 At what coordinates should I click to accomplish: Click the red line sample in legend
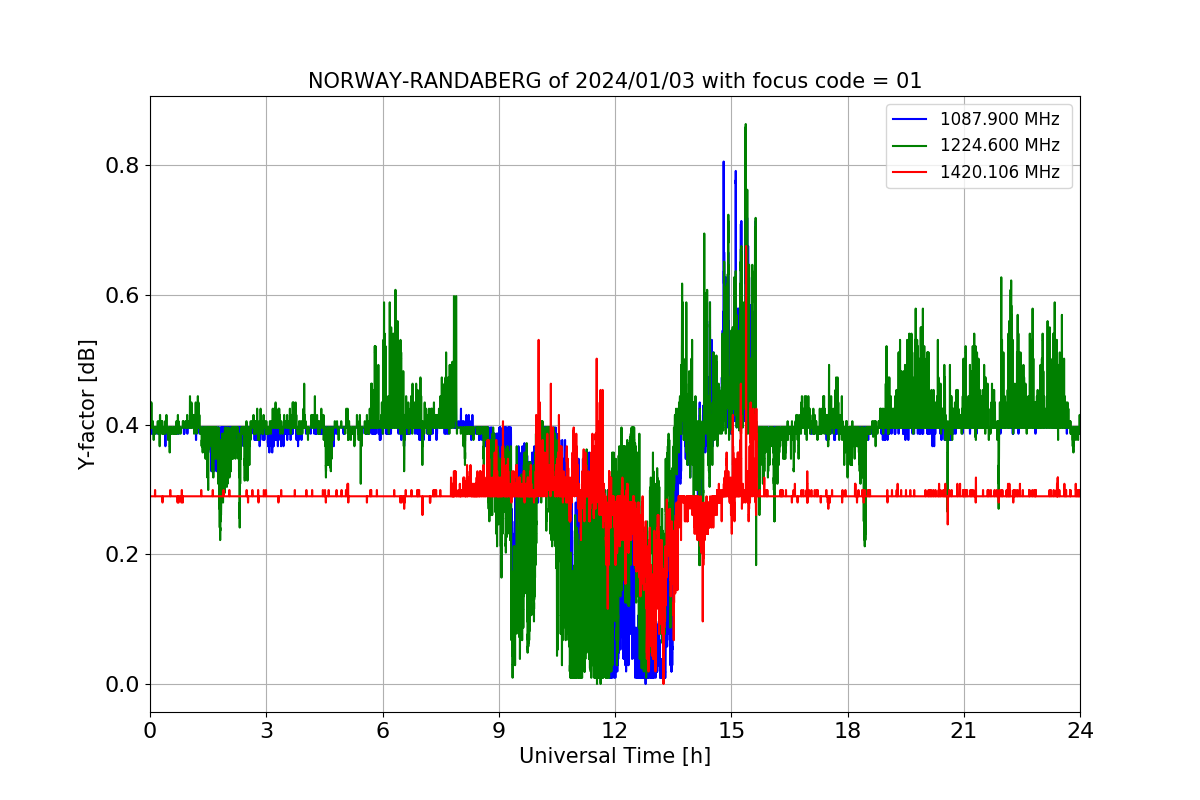(x=910, y=172)
